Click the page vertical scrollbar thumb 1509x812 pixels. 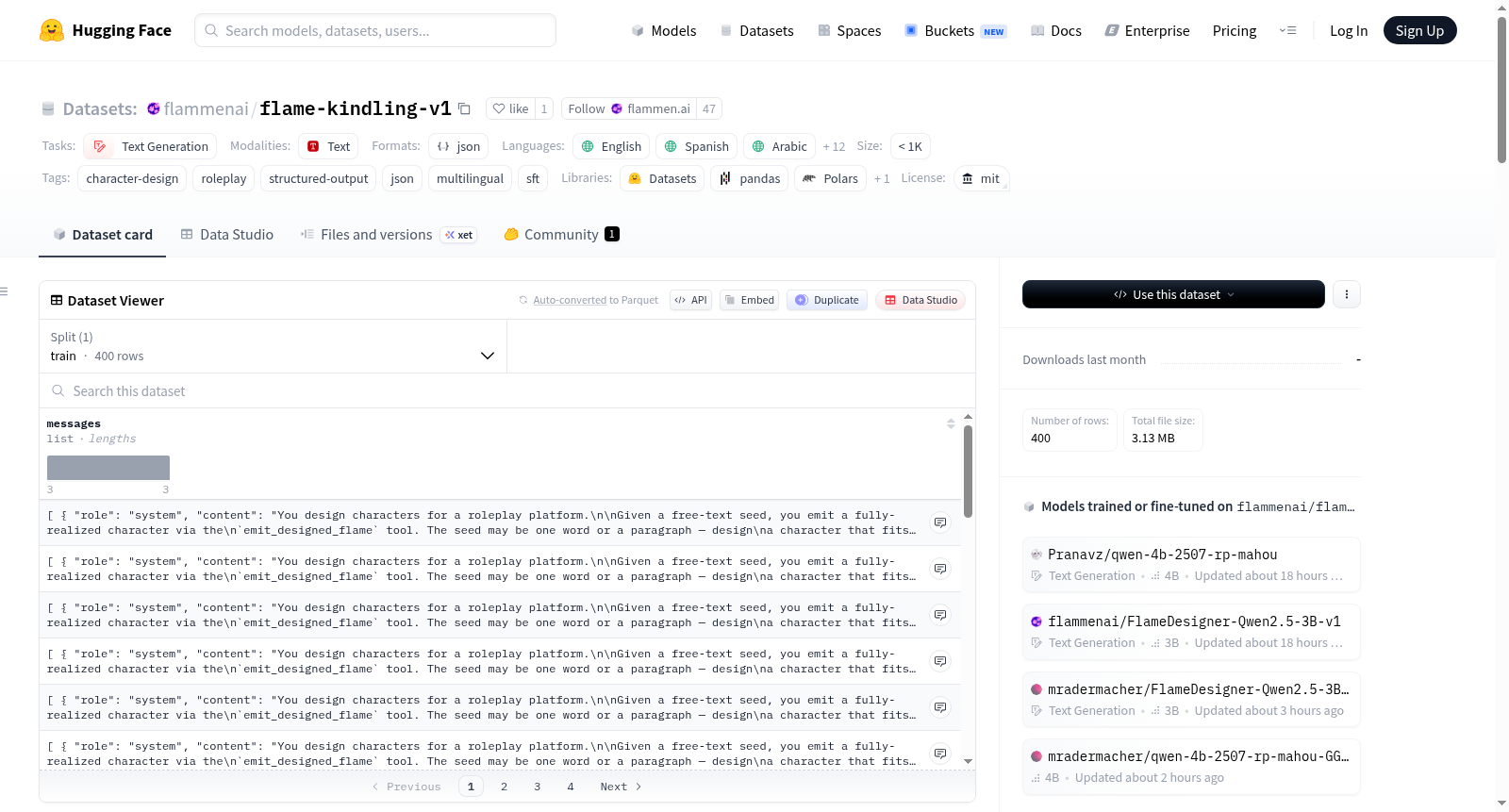tap(1501, 90)
